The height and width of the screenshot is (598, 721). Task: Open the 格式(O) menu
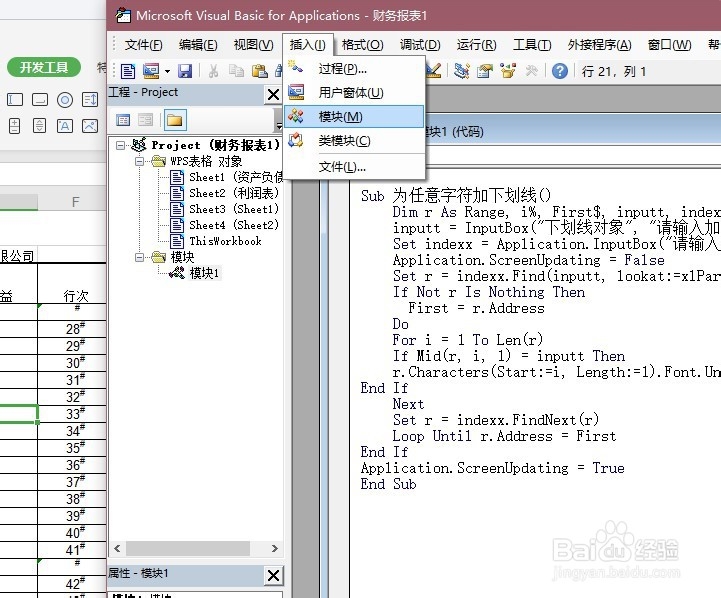click(362, 45)
